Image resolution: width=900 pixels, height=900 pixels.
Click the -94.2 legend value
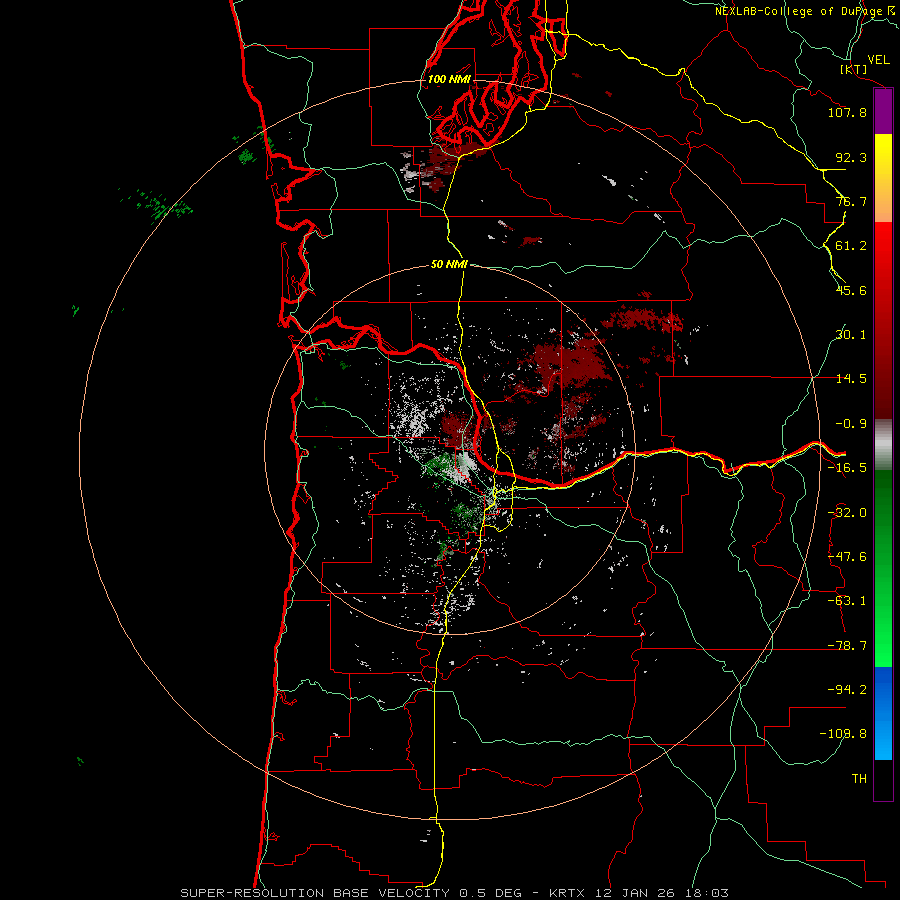click(x=847, y=690)
